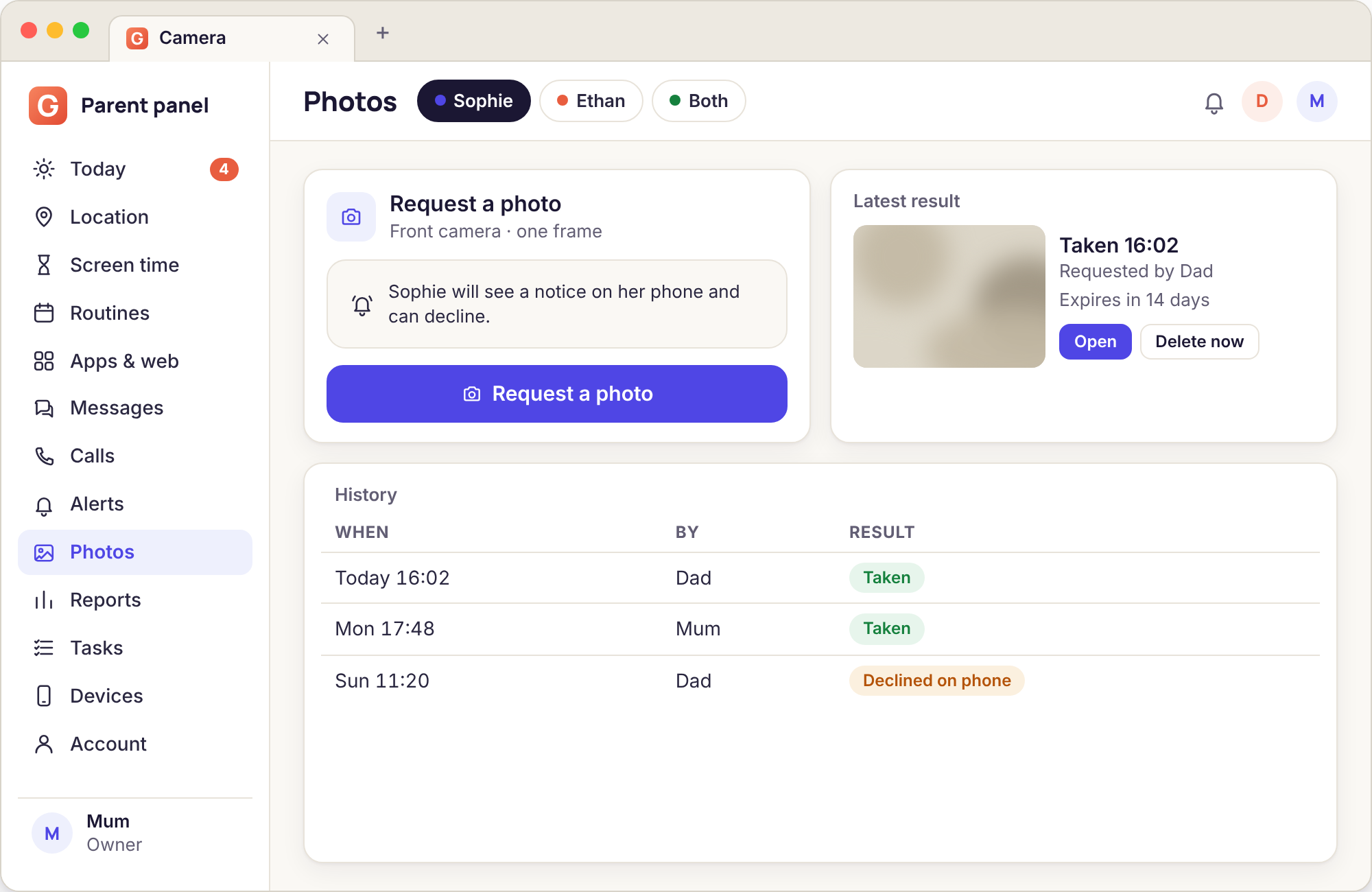
Task: Open the Mum Owner profile at bottom
Action: coord(135,833)
